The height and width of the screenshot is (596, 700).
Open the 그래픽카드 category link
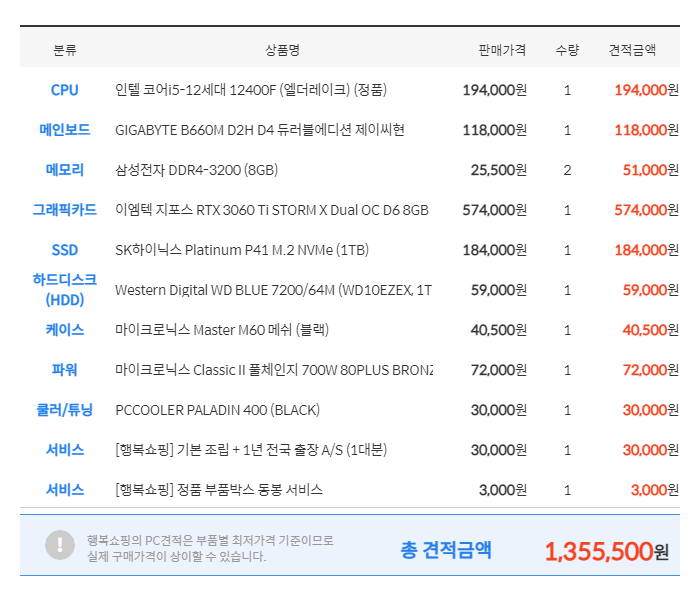click(65, 210)
